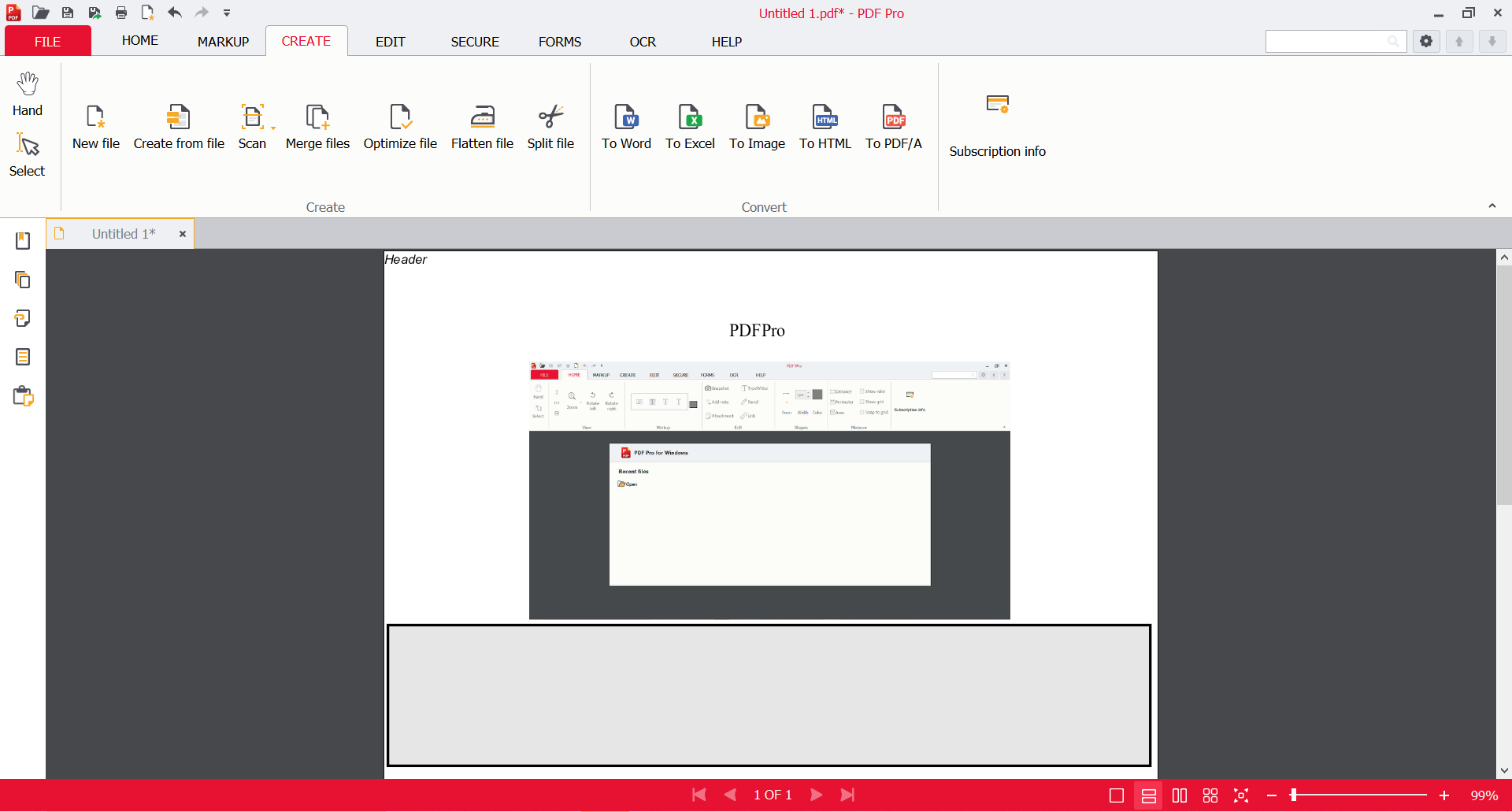Open the quick access toolbar dropdown

tap(227, 13)
